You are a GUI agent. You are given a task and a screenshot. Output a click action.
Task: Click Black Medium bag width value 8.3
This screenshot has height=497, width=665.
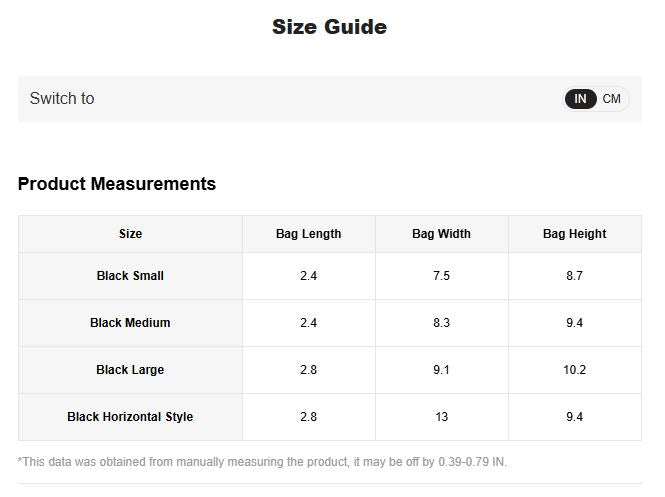coord(441,323)
